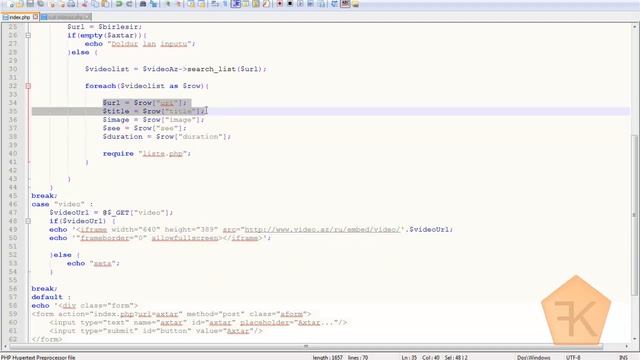
Task: Click the Save recorded macro icon
Action: tap(322, 4)
